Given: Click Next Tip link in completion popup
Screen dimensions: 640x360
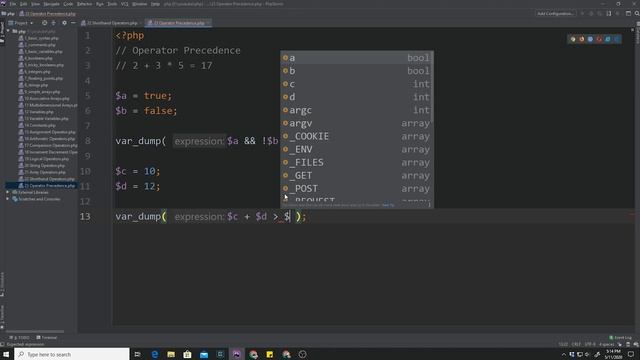Looking at the screenshot, I should point(388,205).
